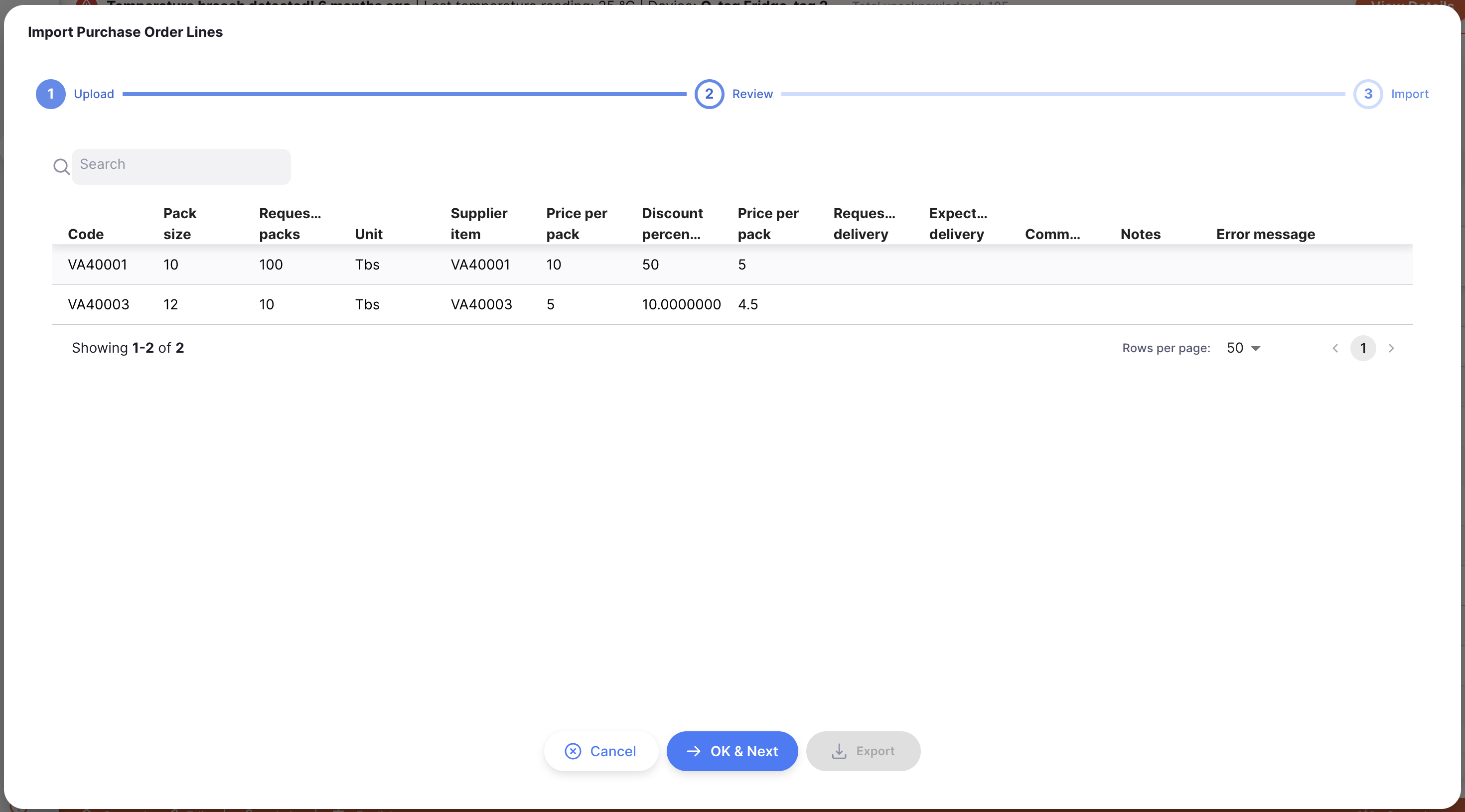Click the Upload step label

(x=94, y=94)
